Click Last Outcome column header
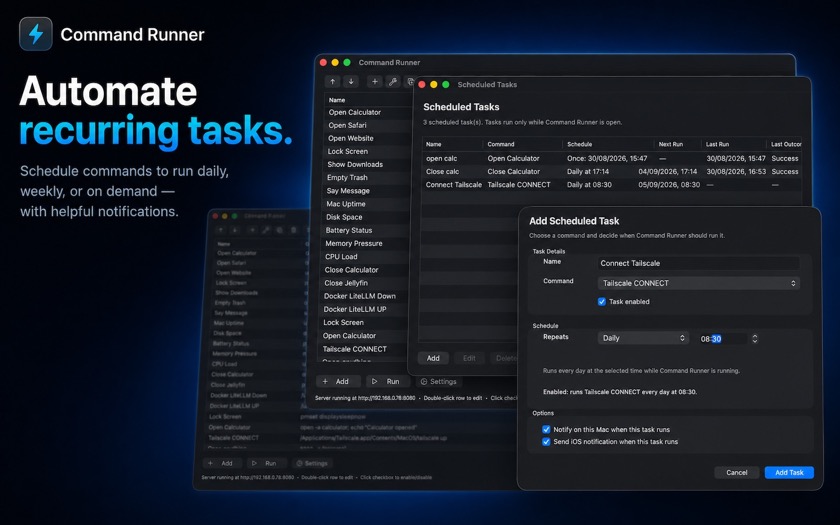Image resolution: width=840 pixels, height=525 pixels. click(x=785, y=144)
